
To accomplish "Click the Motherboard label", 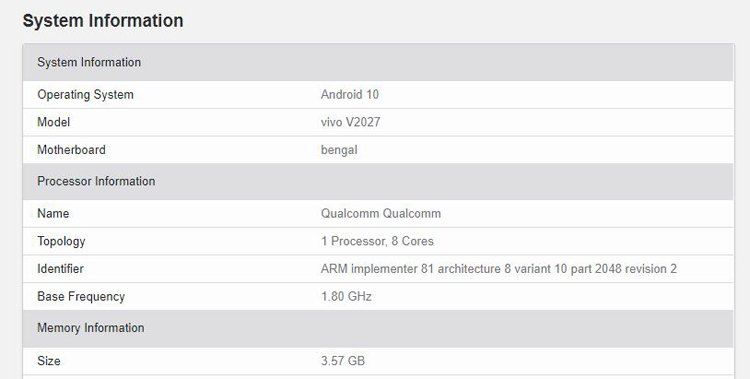I will (x=71, y=150).
